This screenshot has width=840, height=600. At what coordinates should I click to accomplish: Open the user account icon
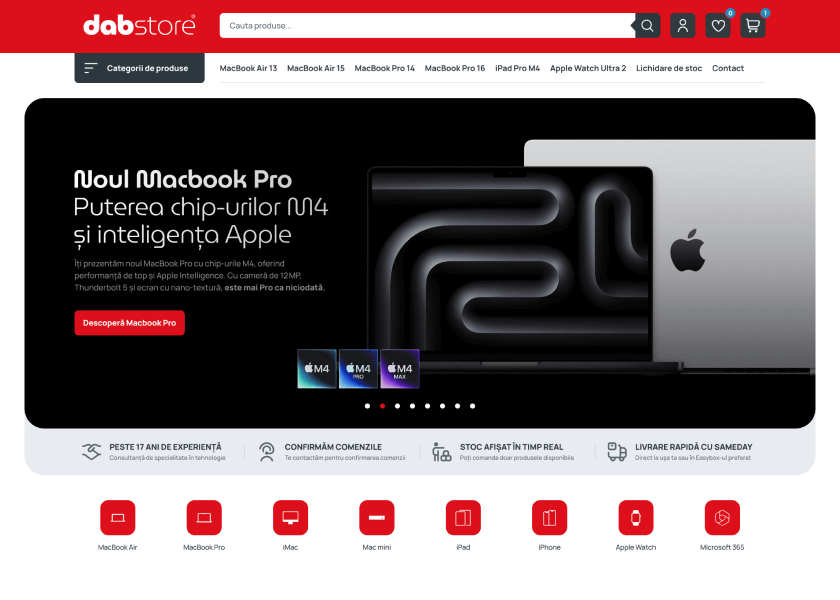pos(682,26)
